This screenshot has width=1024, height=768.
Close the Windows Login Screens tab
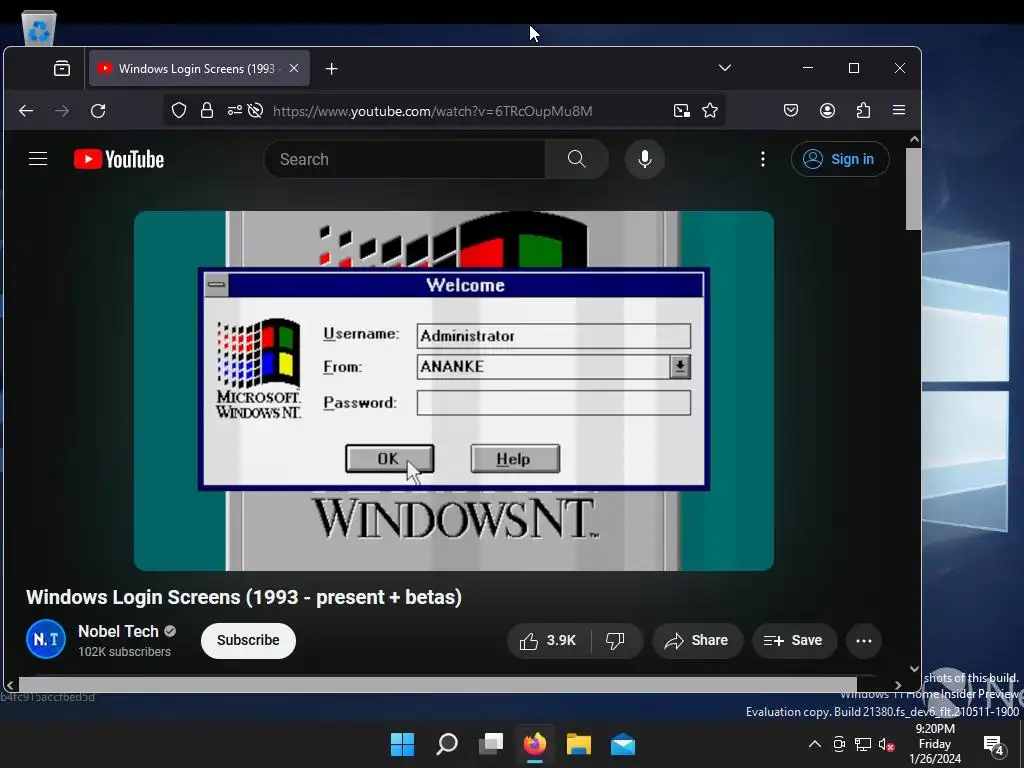(x=294, y=68)
